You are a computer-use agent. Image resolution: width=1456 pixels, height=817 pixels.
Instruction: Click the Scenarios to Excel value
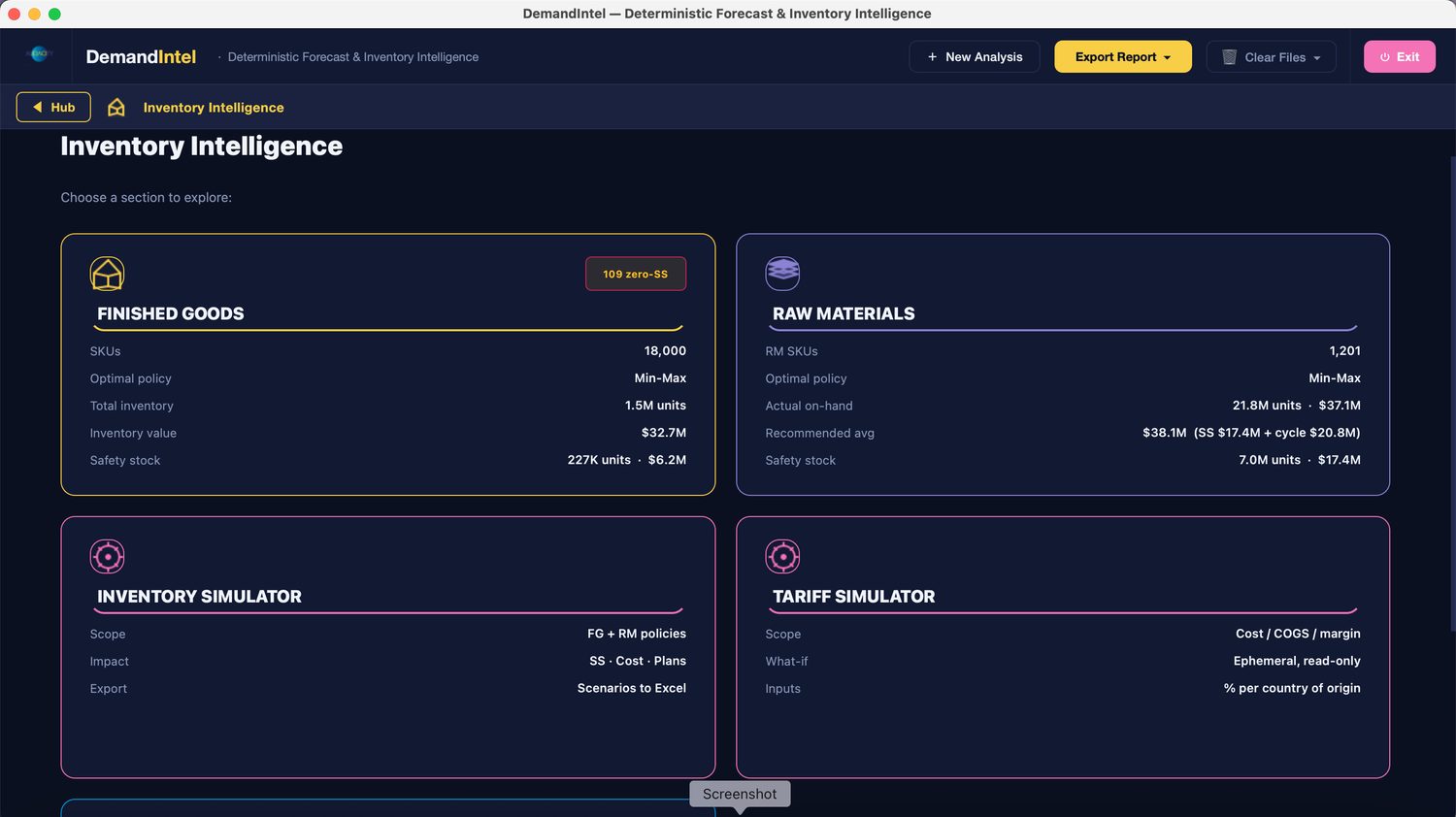click(632, 688)
